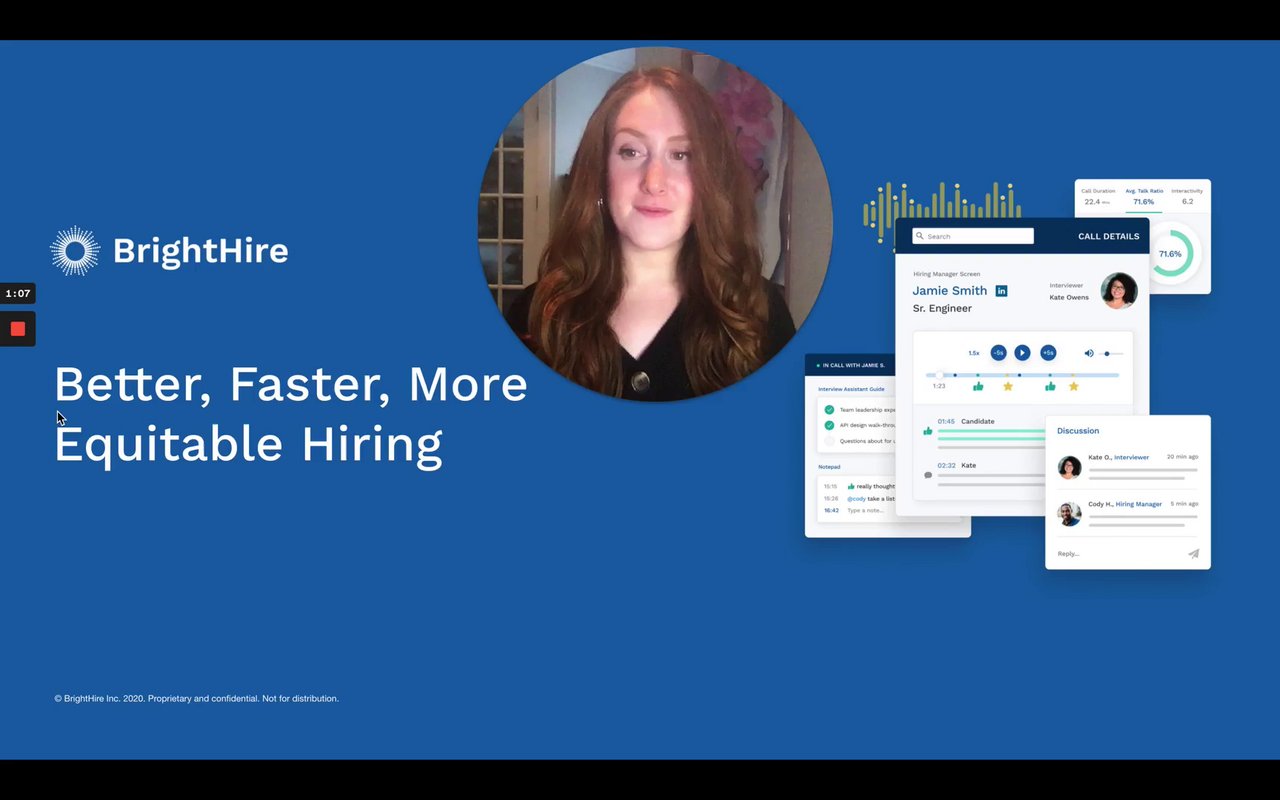Click the 16:42 notepad timestamp
The height and width of the screenshot is (800, 1280).
point(831,510)
